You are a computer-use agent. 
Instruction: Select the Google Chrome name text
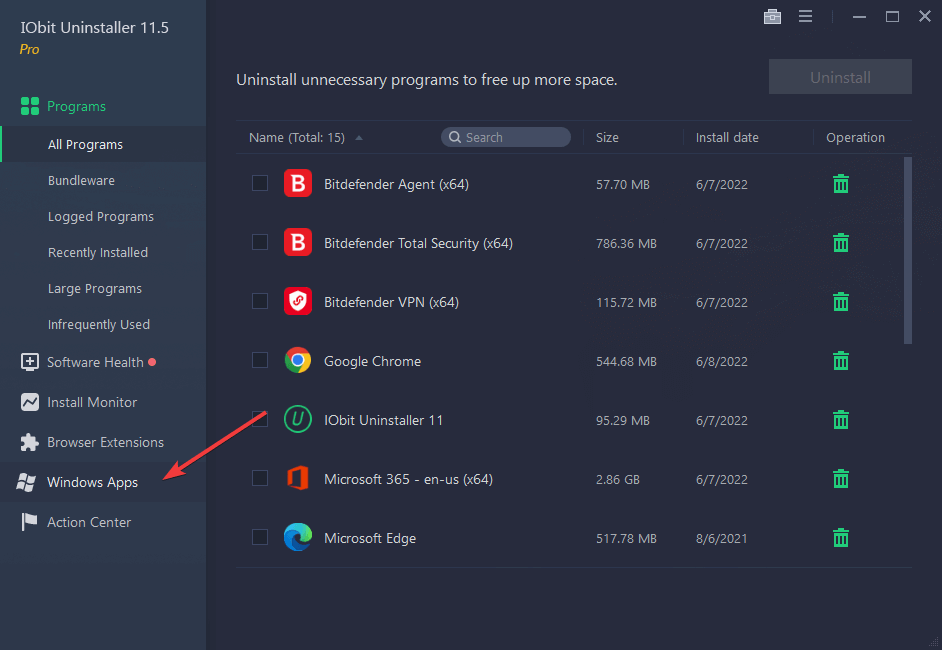pyautogui.click(x=372, y=361)
